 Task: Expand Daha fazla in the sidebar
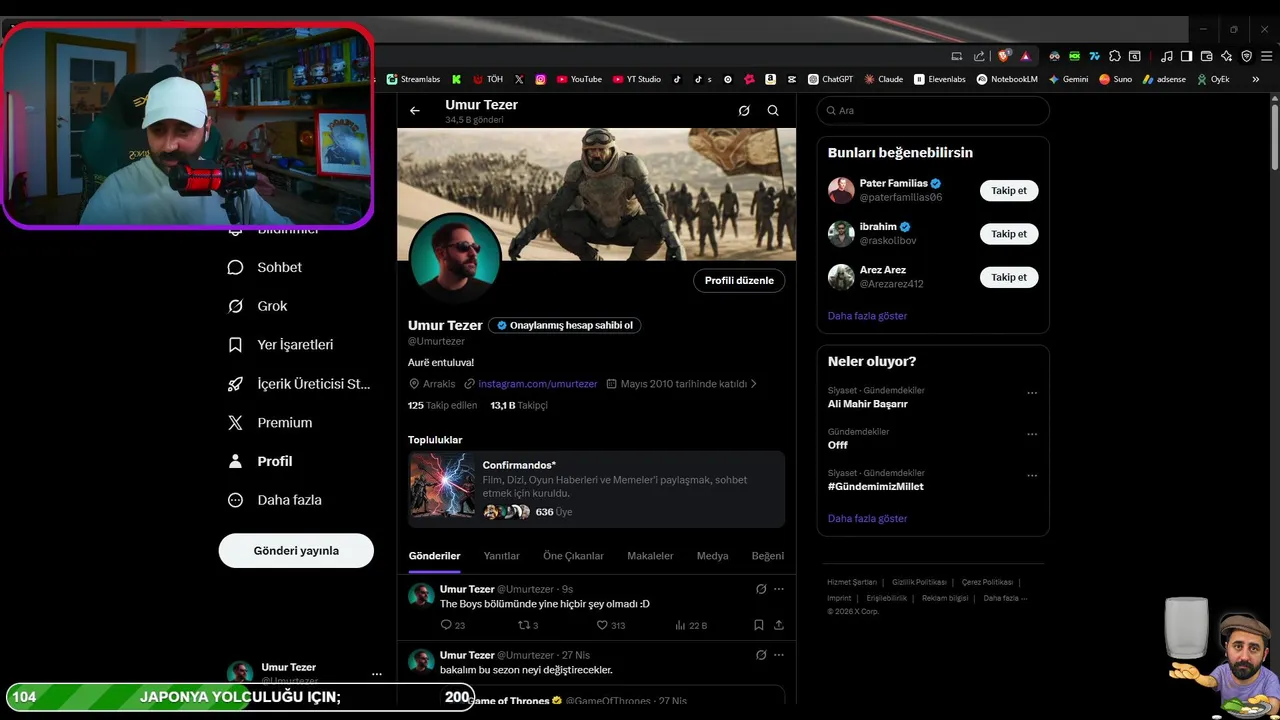coord(274,500)
